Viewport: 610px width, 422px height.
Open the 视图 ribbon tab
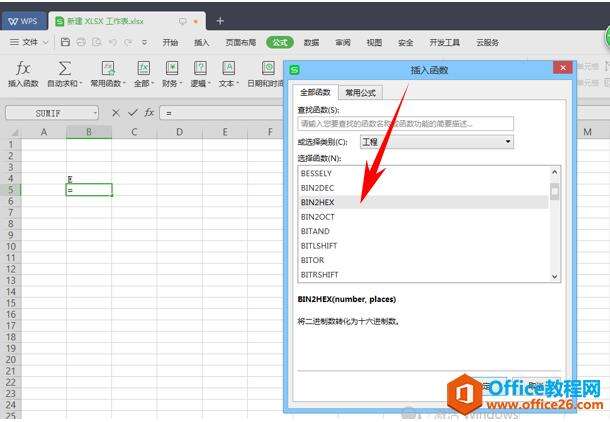[x=374, y=43]
